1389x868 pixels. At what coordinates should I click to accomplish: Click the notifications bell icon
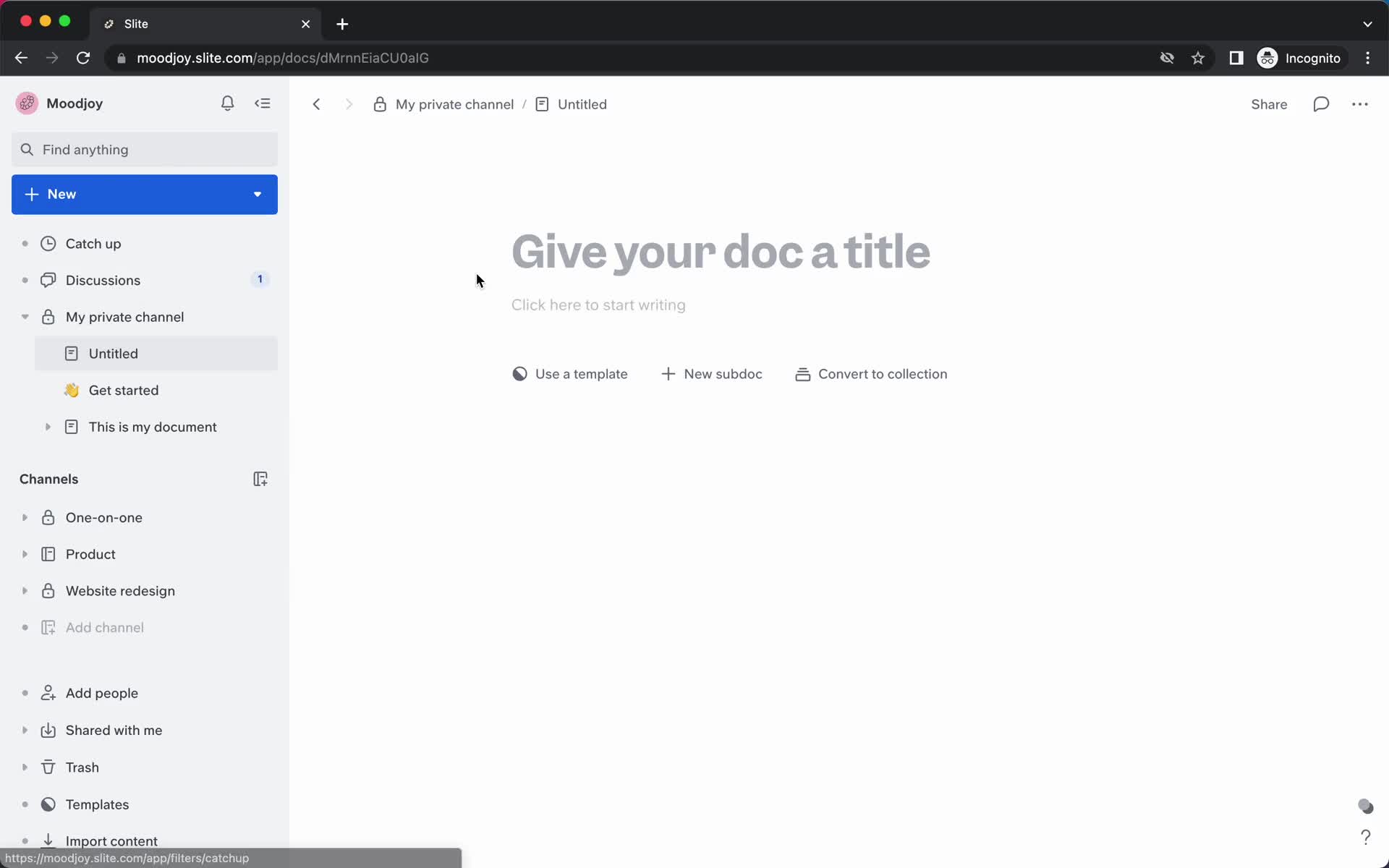(x=228, y=103)
